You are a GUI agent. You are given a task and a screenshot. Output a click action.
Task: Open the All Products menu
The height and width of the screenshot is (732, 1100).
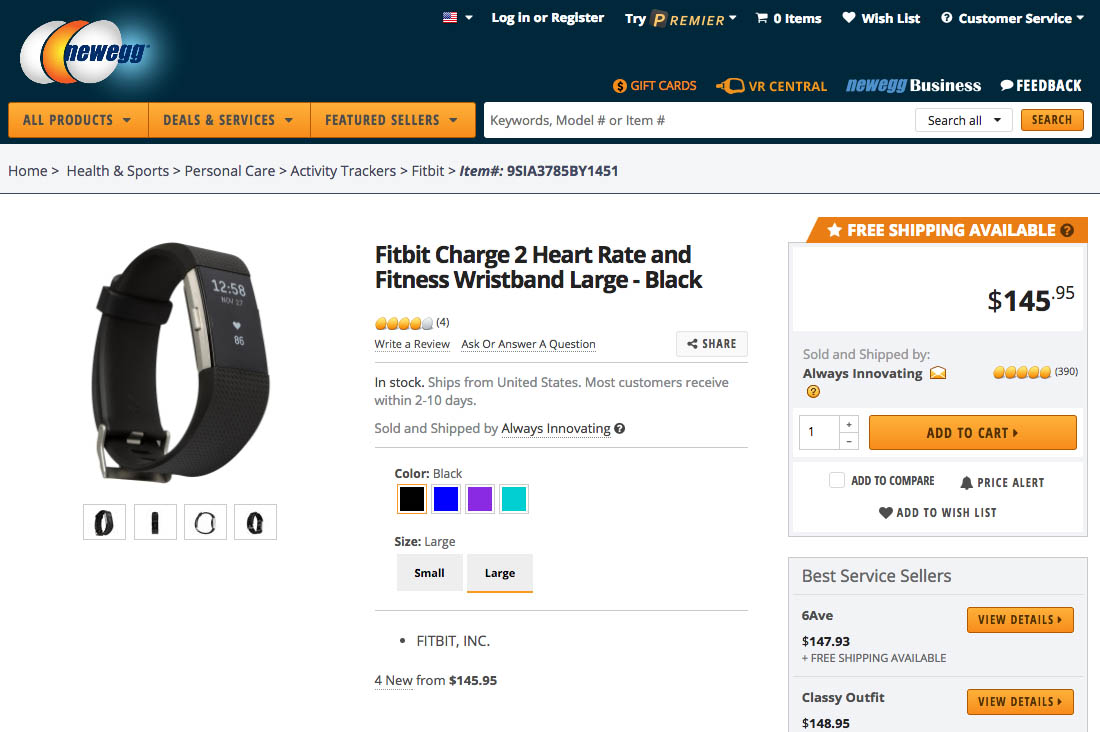pyautogui.click(x=77, y=120)
